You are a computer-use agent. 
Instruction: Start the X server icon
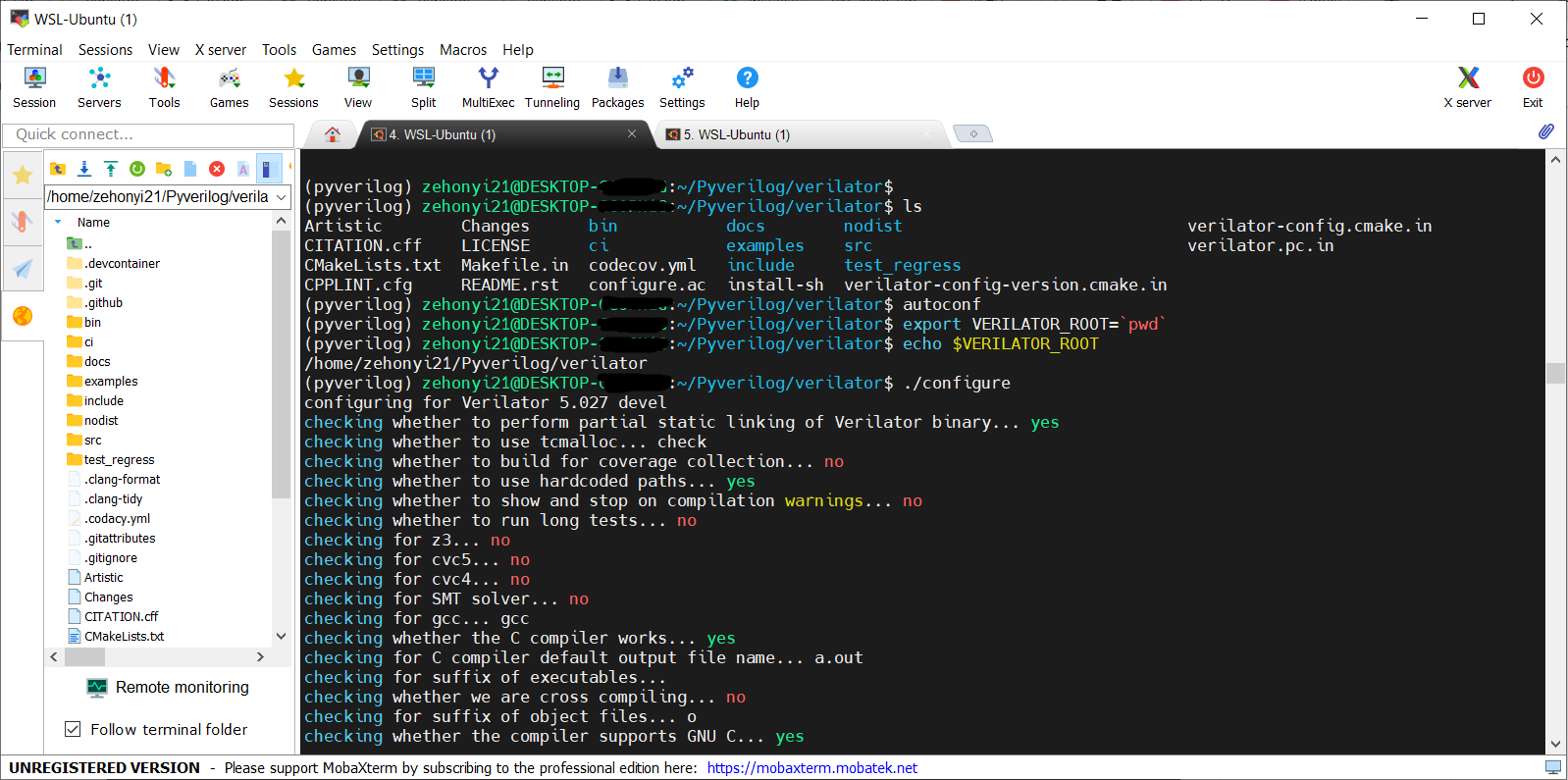point(1467,87)
